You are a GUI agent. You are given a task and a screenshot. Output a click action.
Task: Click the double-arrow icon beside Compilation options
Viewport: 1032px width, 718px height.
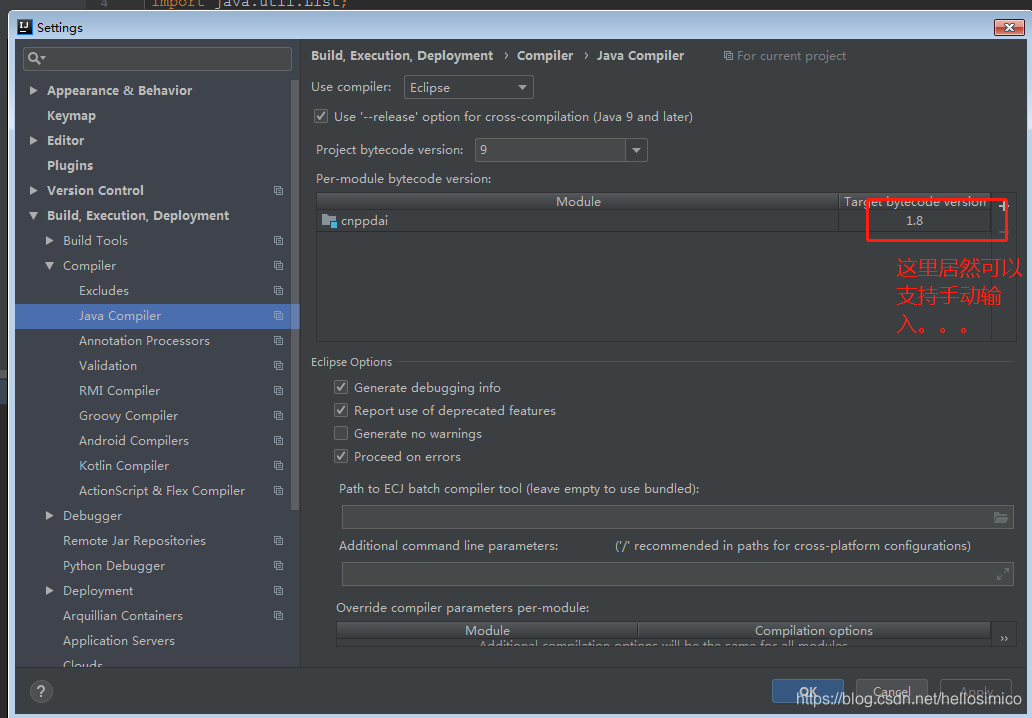pos(1004,638)
